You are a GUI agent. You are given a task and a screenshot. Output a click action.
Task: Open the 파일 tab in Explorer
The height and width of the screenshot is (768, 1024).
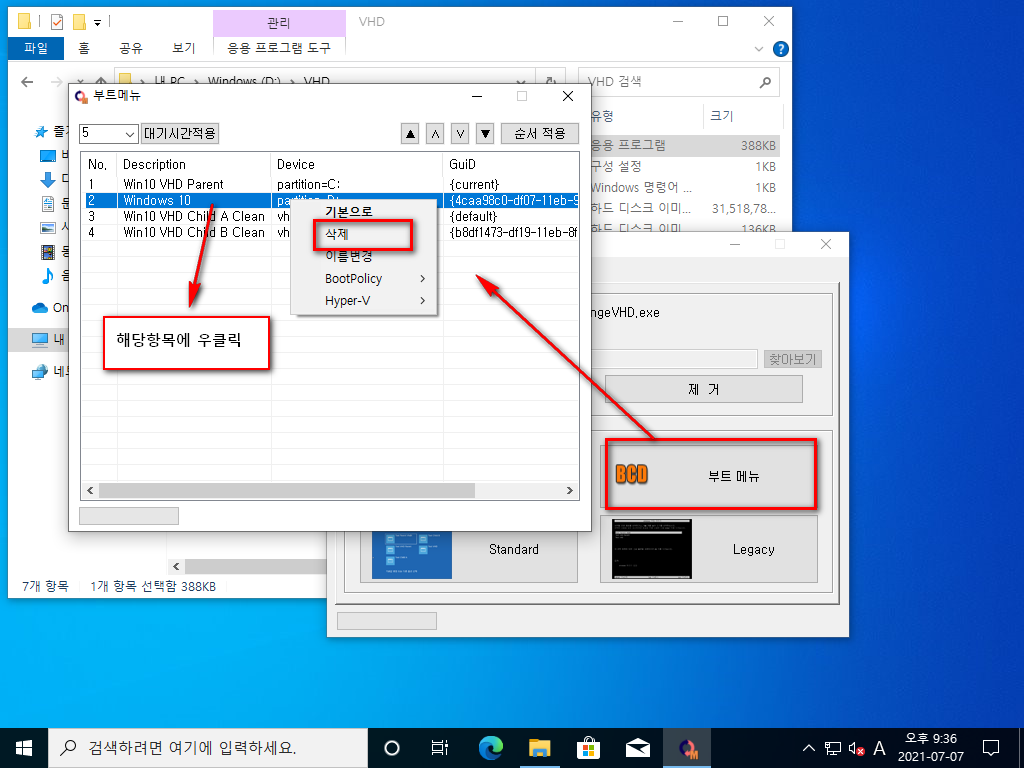[36, 48]
